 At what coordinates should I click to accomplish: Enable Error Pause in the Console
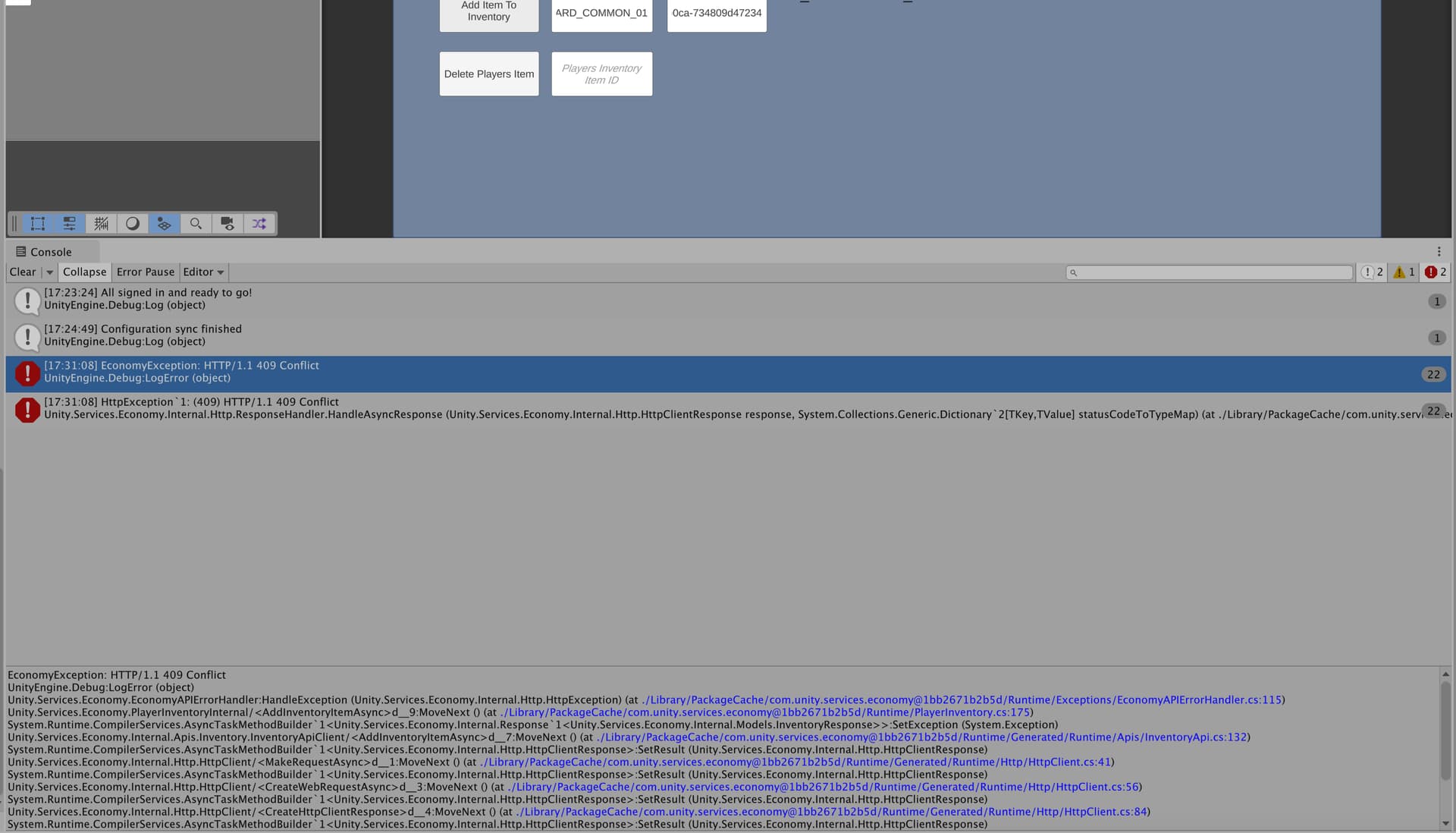pyautogui.click(x=146, y=272)
